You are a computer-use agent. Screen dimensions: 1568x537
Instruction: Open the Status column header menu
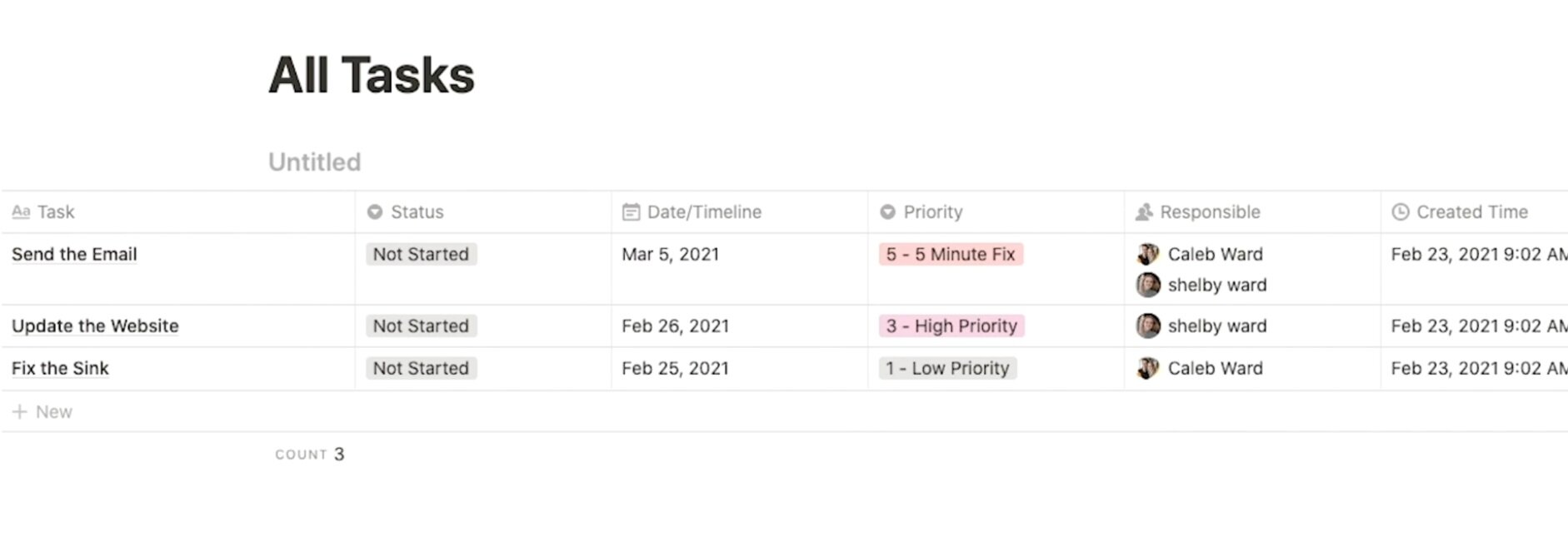coord(483,212)
